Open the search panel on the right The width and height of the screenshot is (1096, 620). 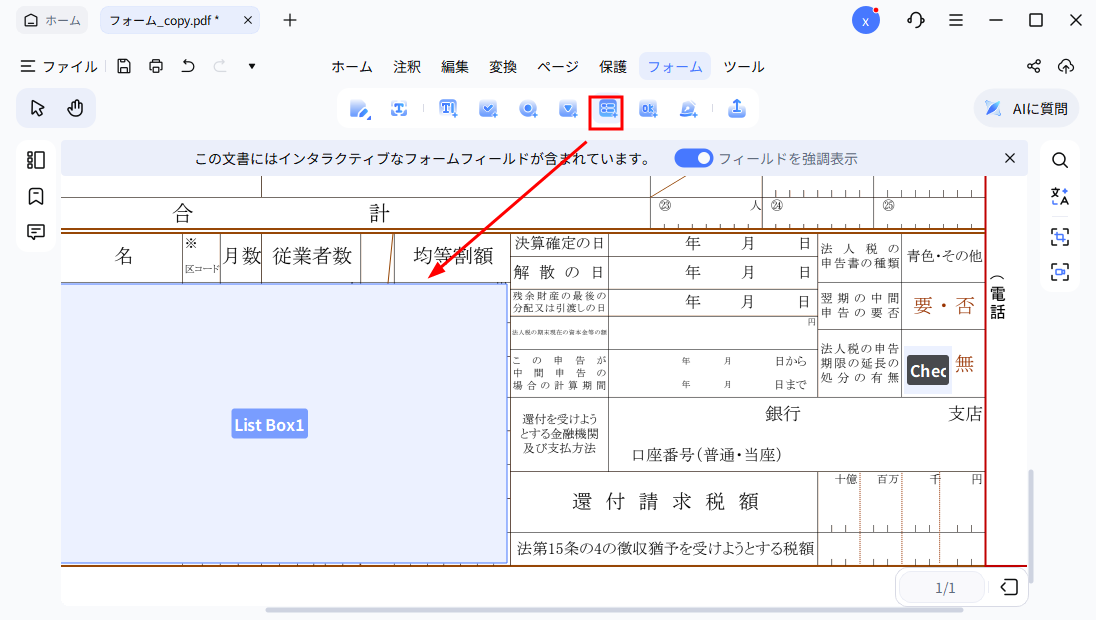1060,159
